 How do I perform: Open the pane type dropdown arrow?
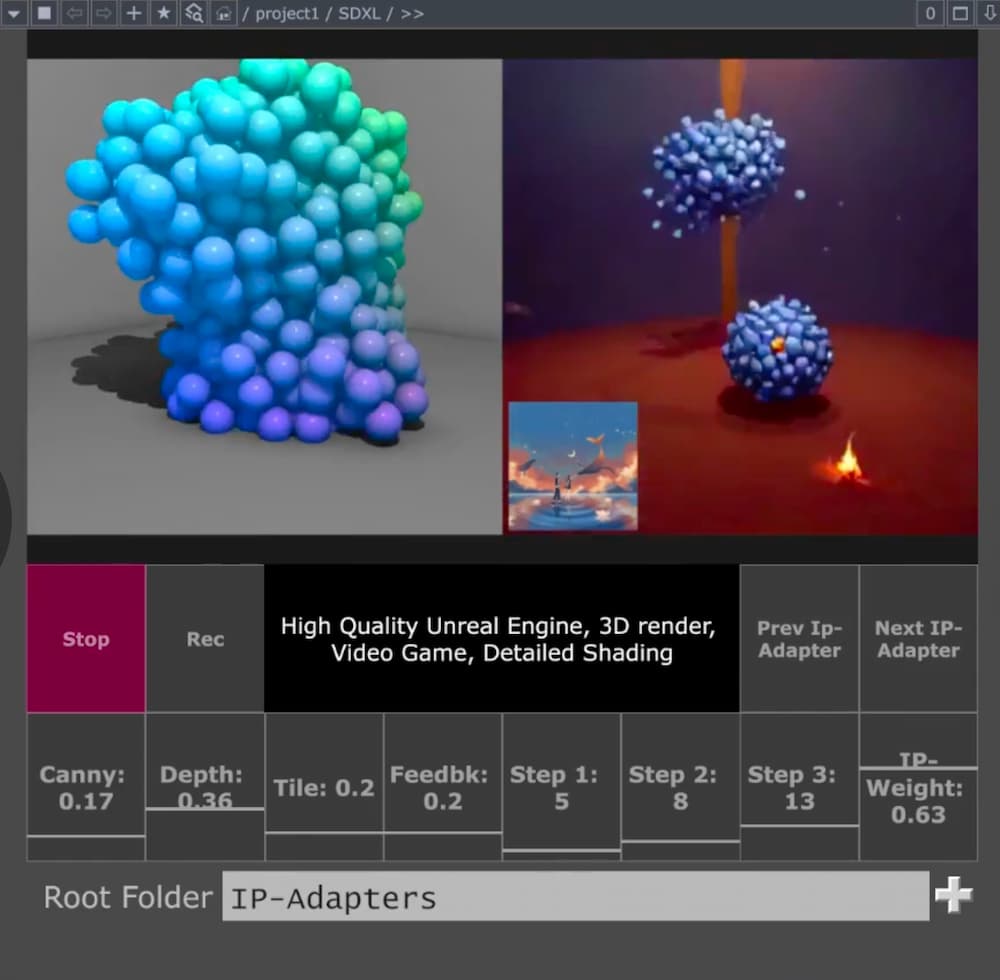13,13
